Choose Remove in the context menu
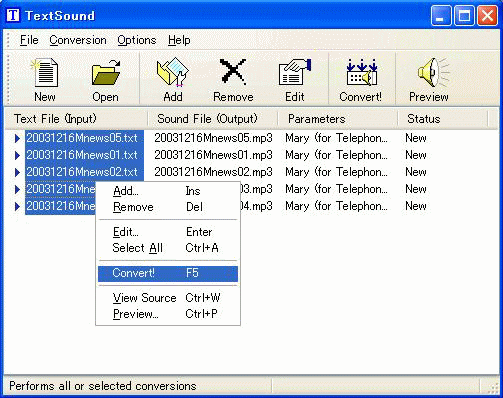 168,207
